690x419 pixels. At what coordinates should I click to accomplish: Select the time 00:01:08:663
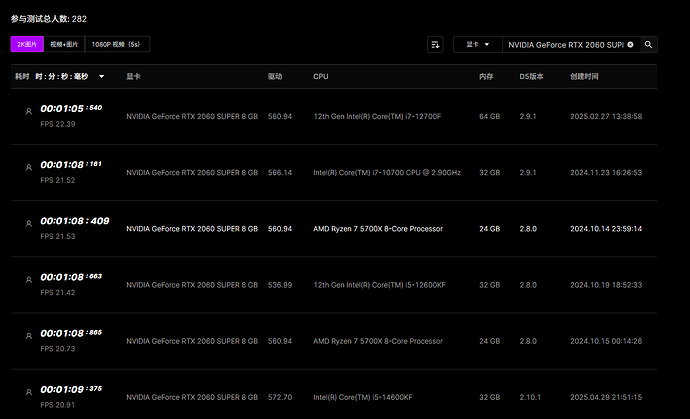[71, 277]
